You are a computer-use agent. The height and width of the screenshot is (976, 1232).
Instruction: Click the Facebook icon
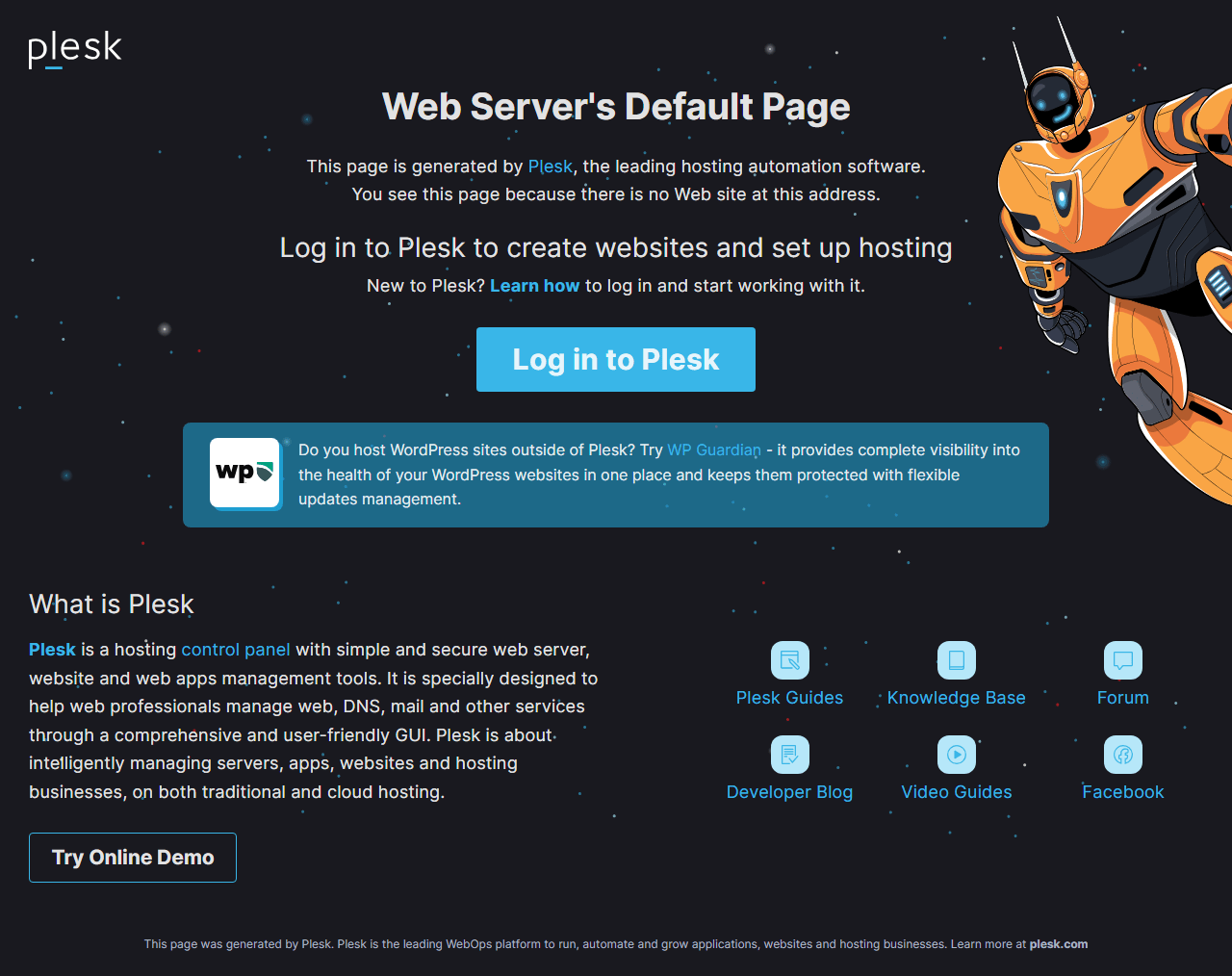tap(1122, 755)
